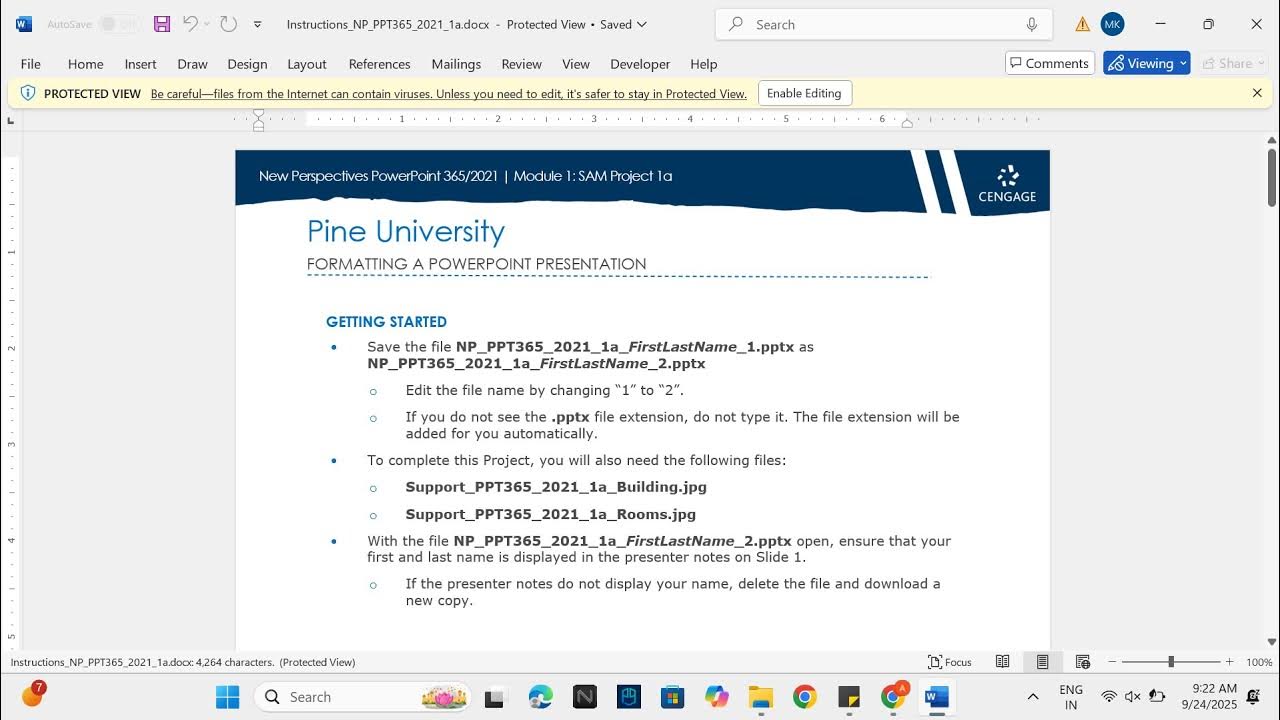Select the References tab
The height and width of the screenshot is (720, 1280).
point(379,64)
